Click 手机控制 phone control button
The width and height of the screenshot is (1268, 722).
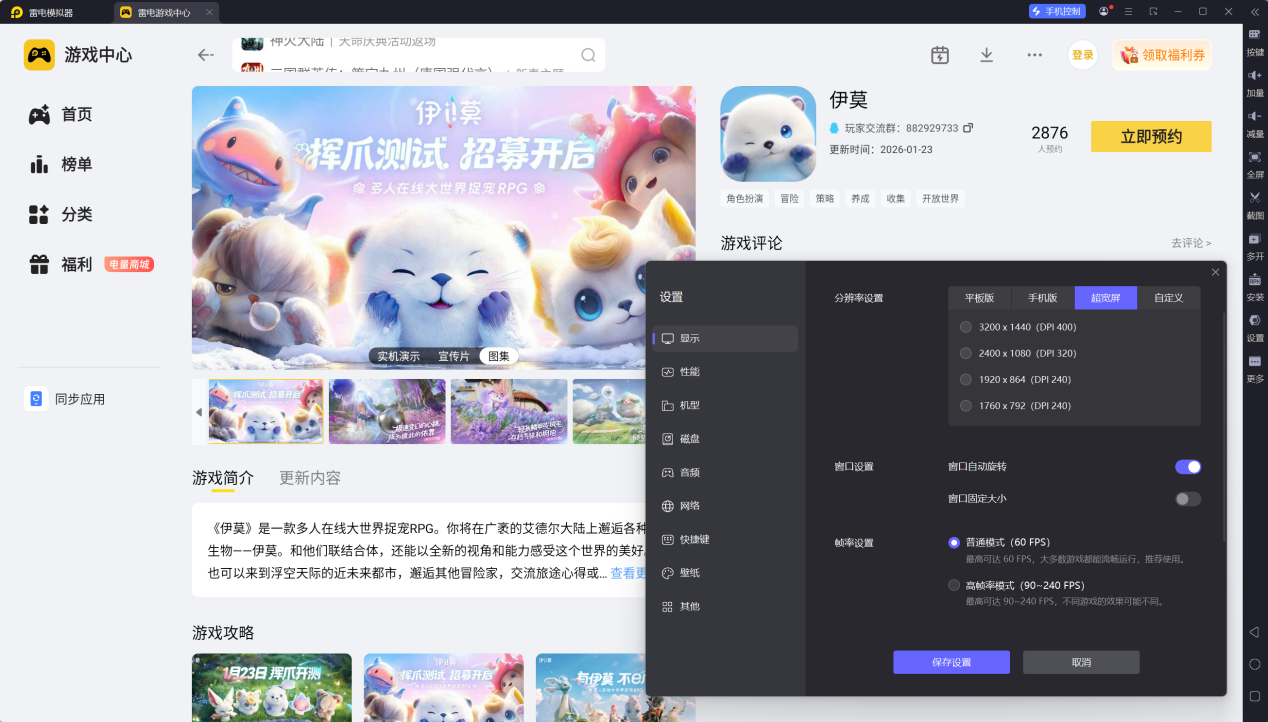coord(1057,12)
